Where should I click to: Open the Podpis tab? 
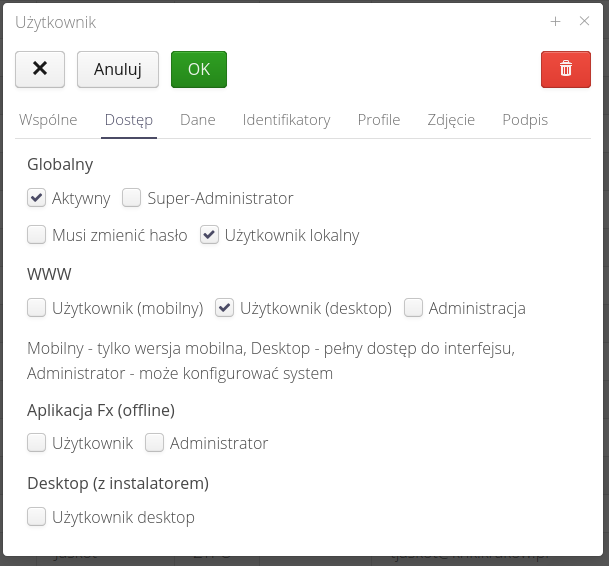point(525,120)
